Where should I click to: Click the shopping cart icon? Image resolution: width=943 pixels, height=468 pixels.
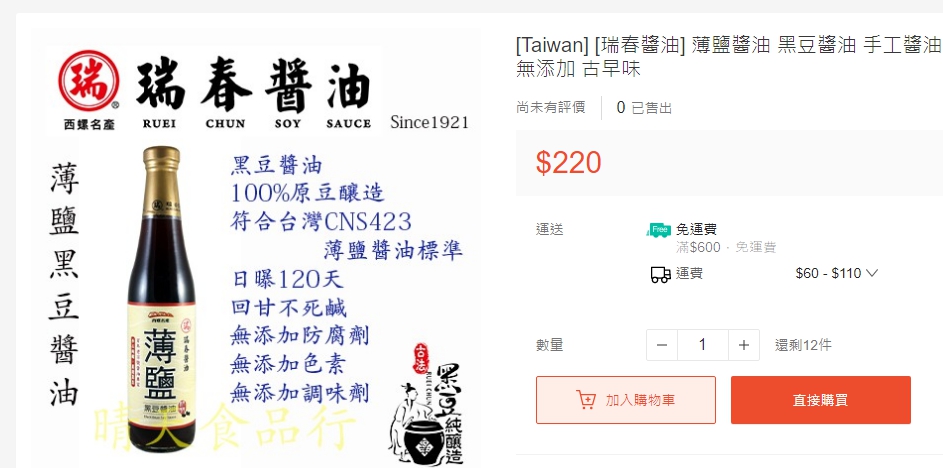coord(586,400)
